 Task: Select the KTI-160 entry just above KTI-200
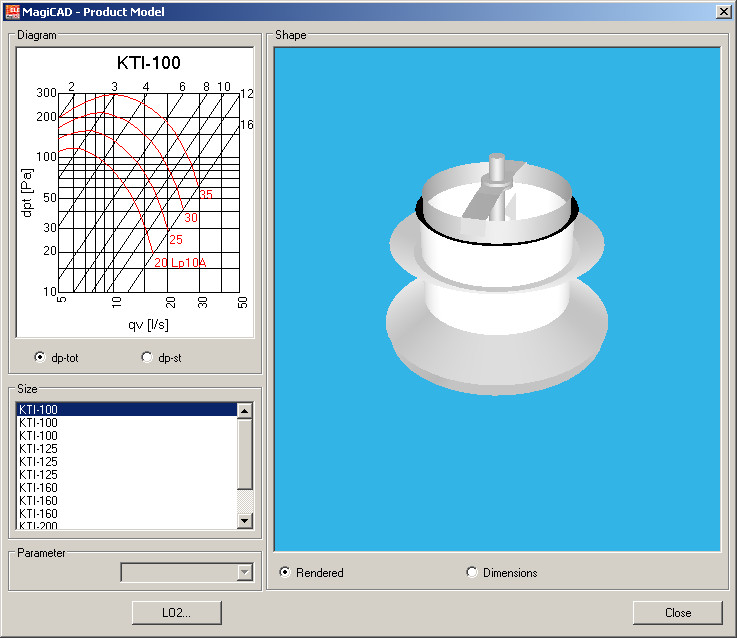point(126,513)
